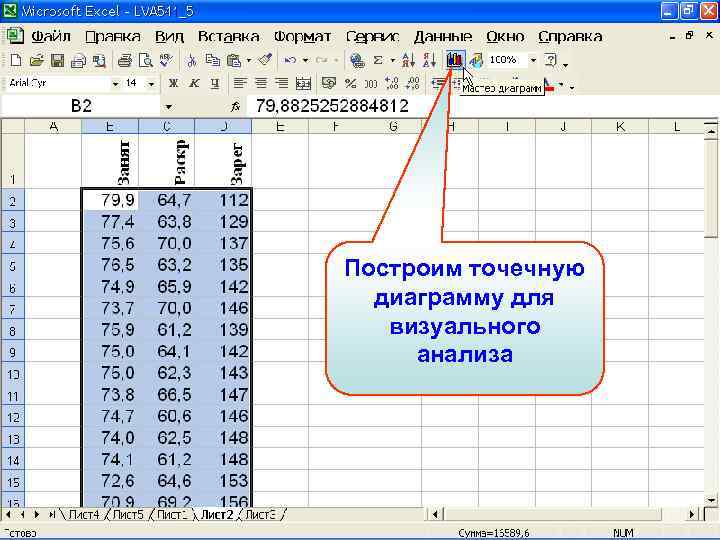Click the horizontal scrollbar left arrow
Viewport: 720px width, 540px height.
coord(435,515)
